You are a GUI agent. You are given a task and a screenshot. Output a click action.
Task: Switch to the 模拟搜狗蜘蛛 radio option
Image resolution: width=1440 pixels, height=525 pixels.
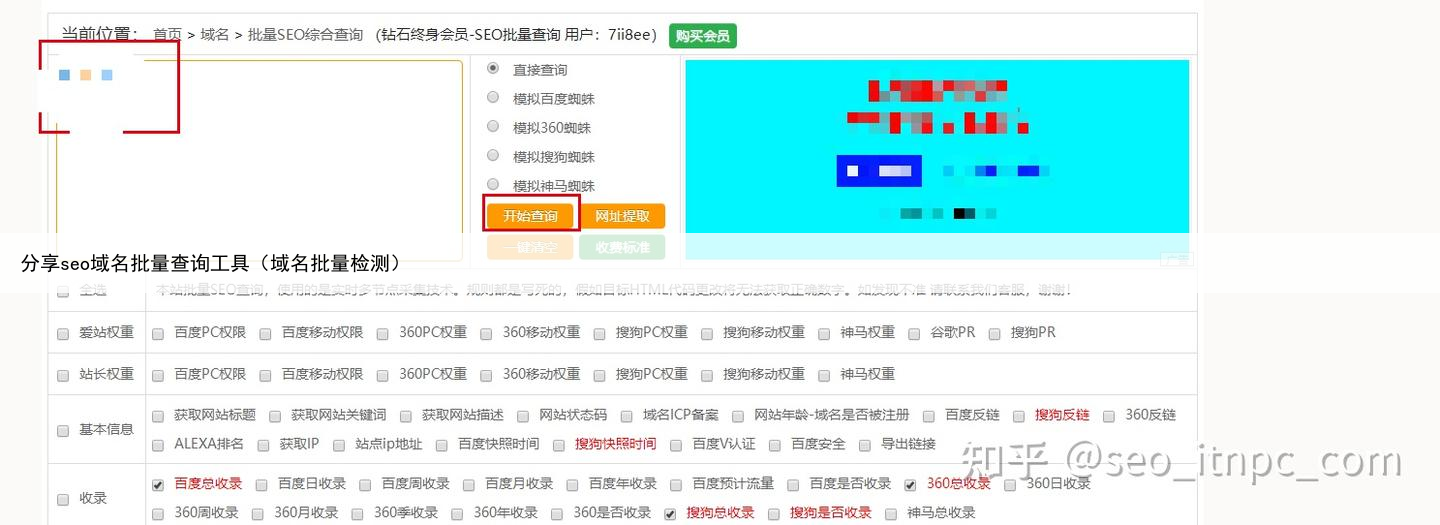(493, 156)
